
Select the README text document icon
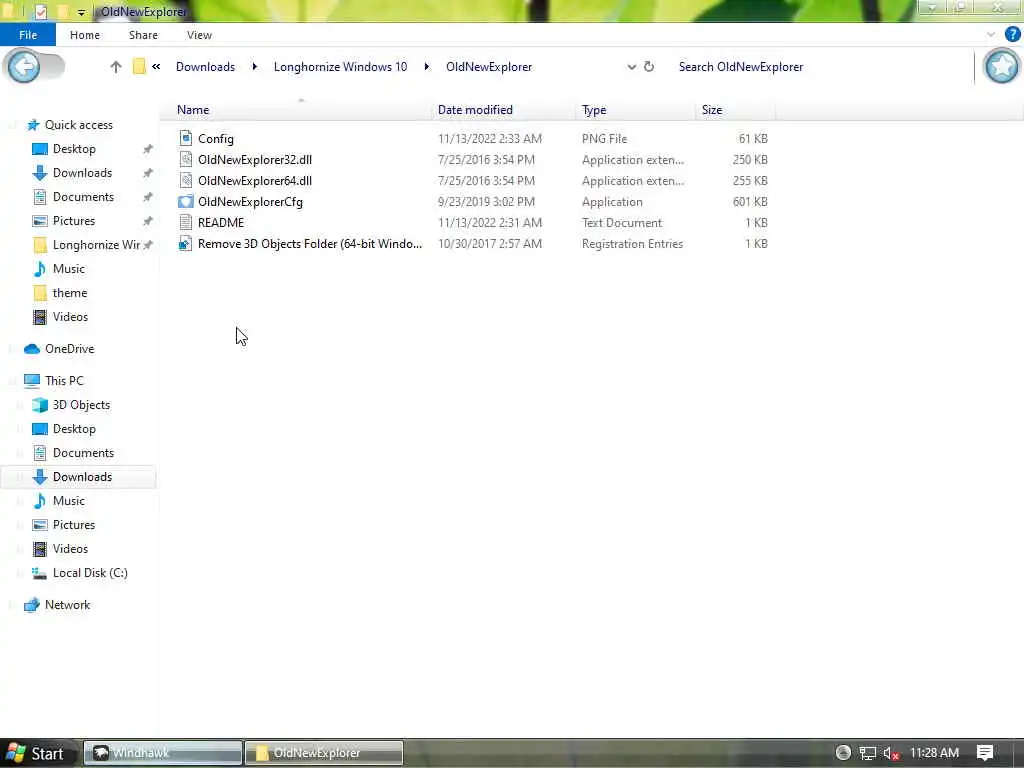click(x=185, y=223)
